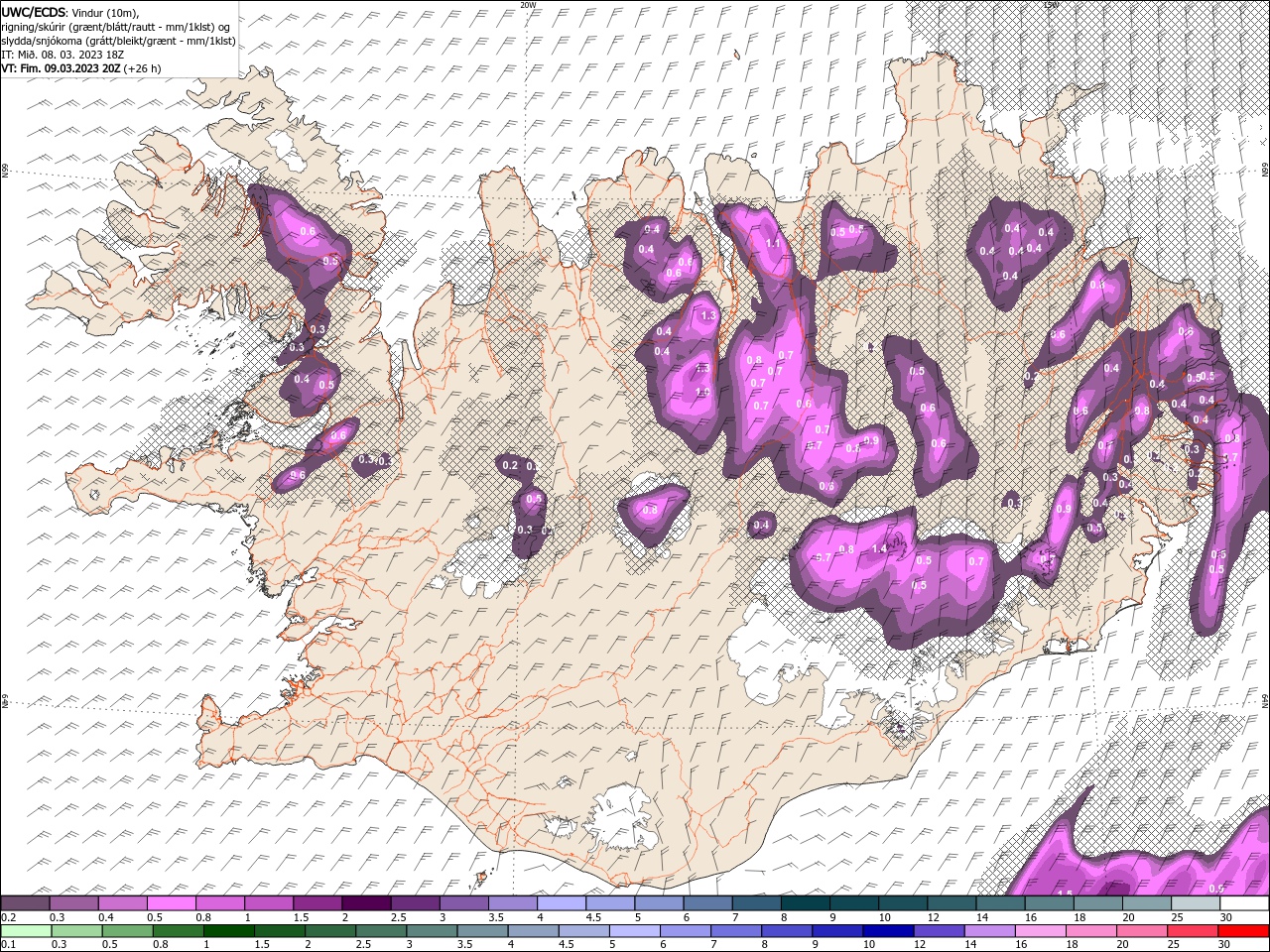
Task: Click bottom-row legend swatch between 0.1 and 0.3
Action: (x=26, y=930)
